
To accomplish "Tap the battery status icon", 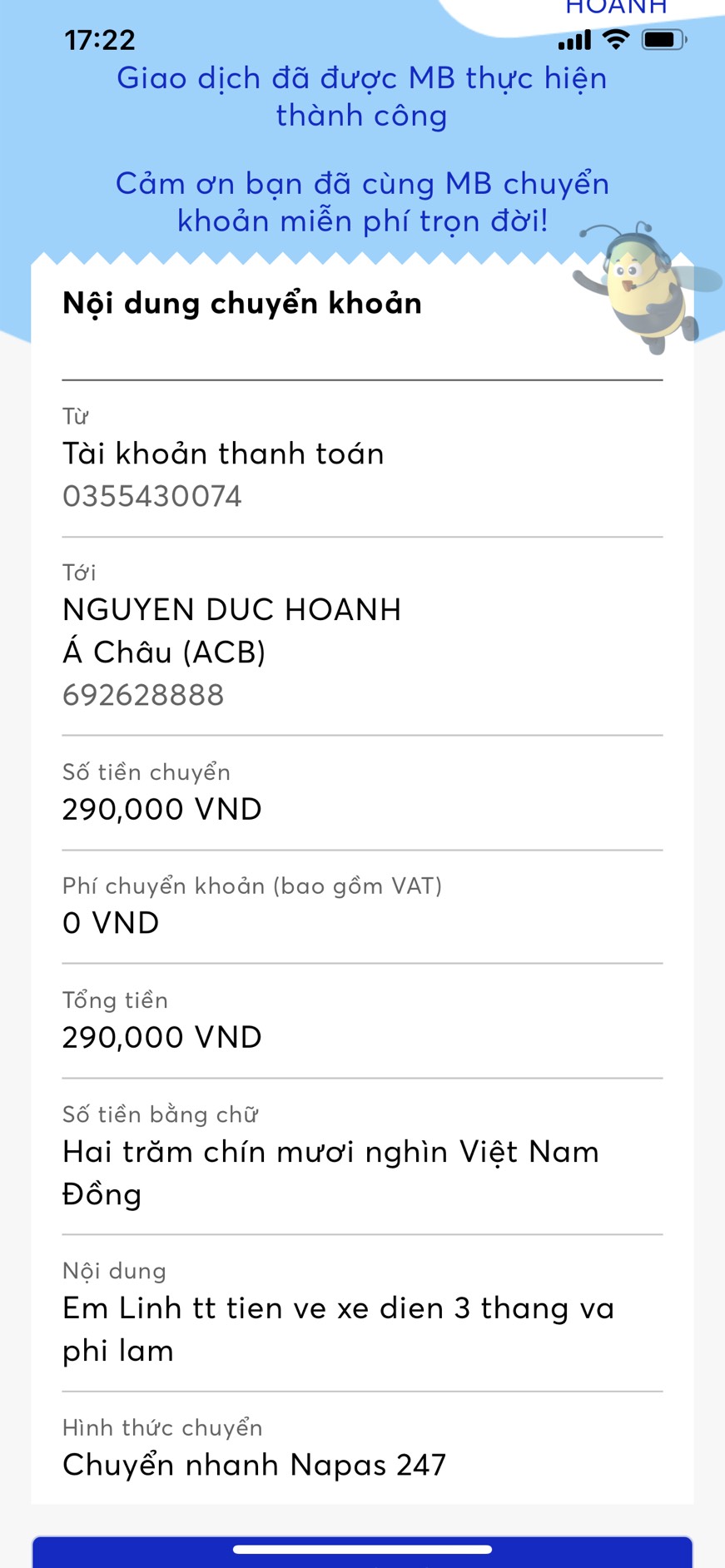I will (x=664, y=39).
